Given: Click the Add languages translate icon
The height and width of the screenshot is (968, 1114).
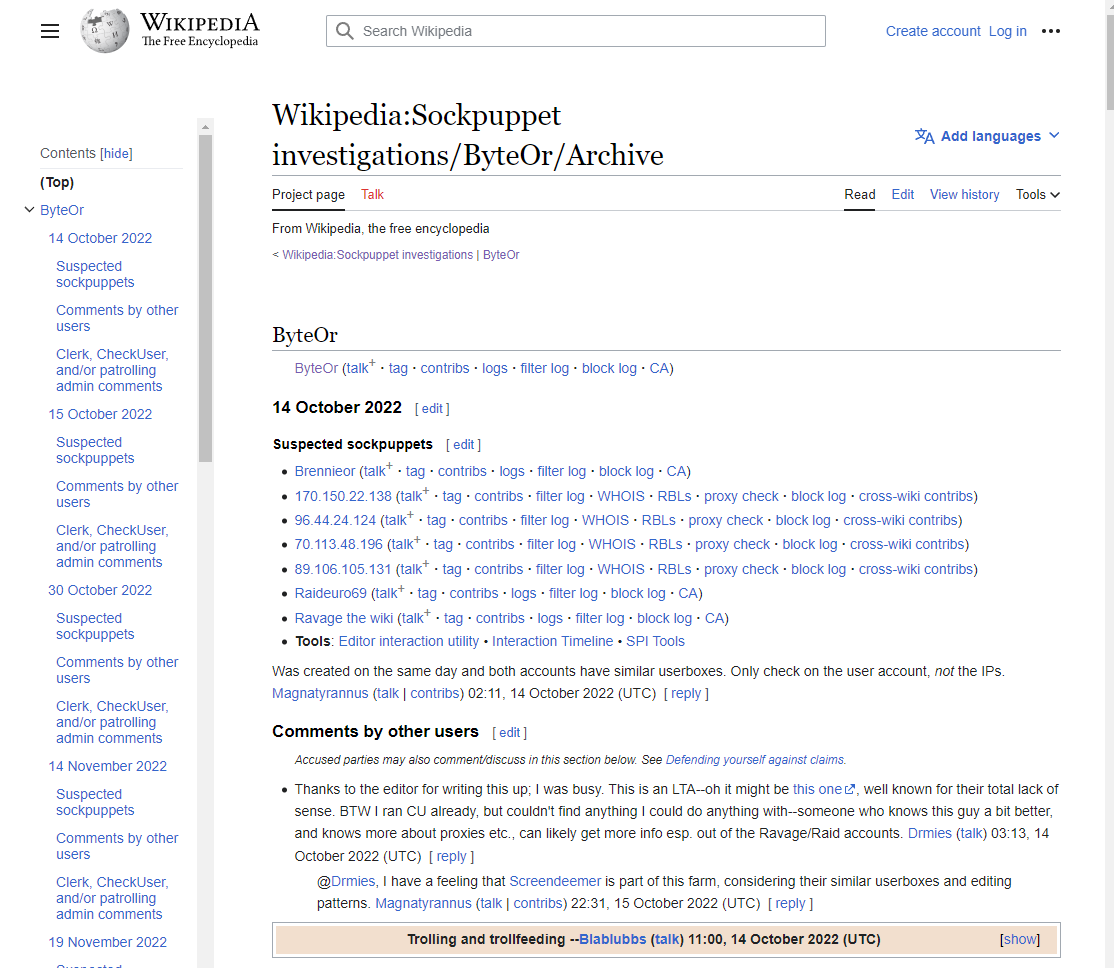Looking at the screenshot, I should [x=924, y=136].
